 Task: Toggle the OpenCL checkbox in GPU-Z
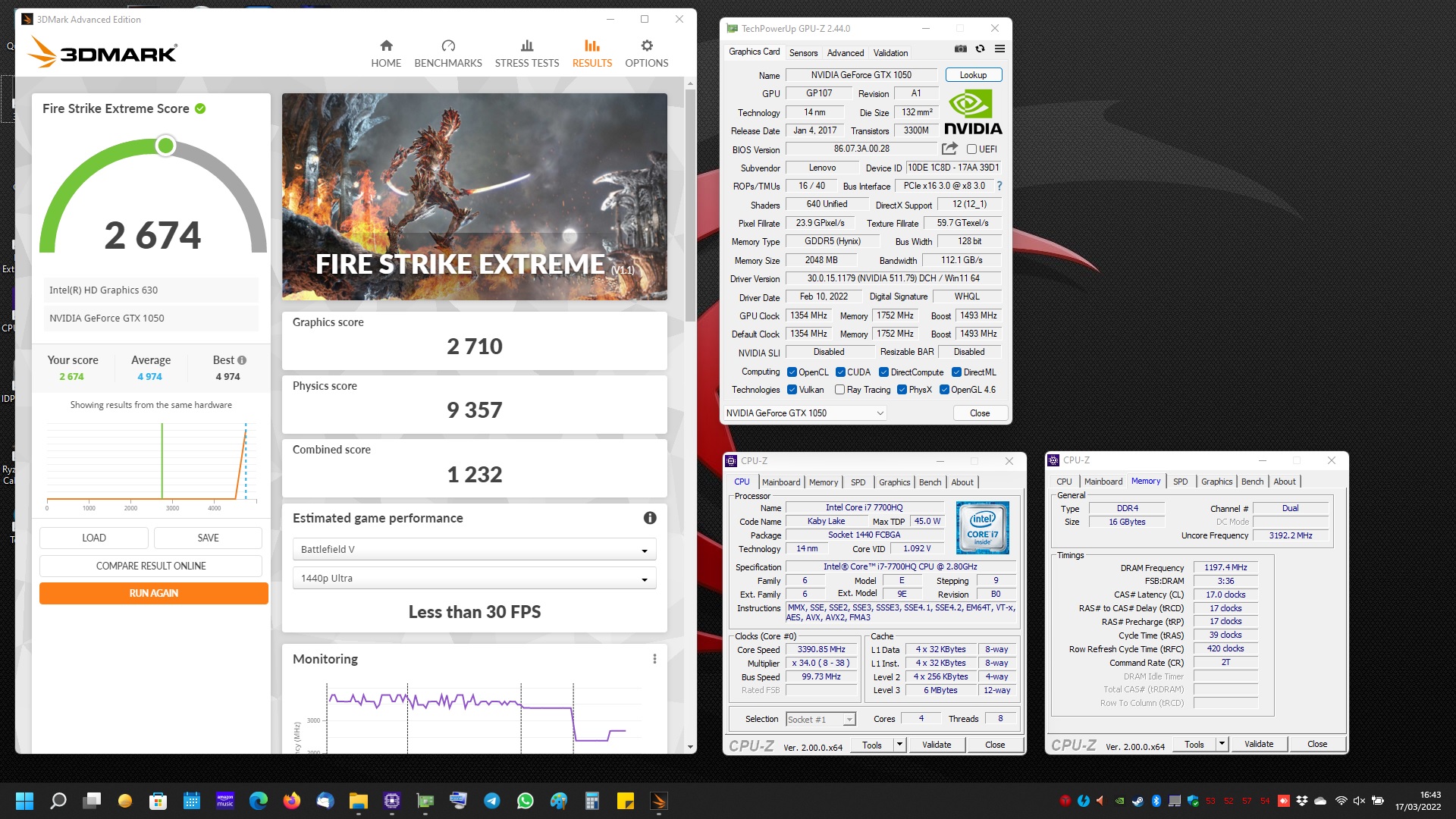(x=792, y=372)
